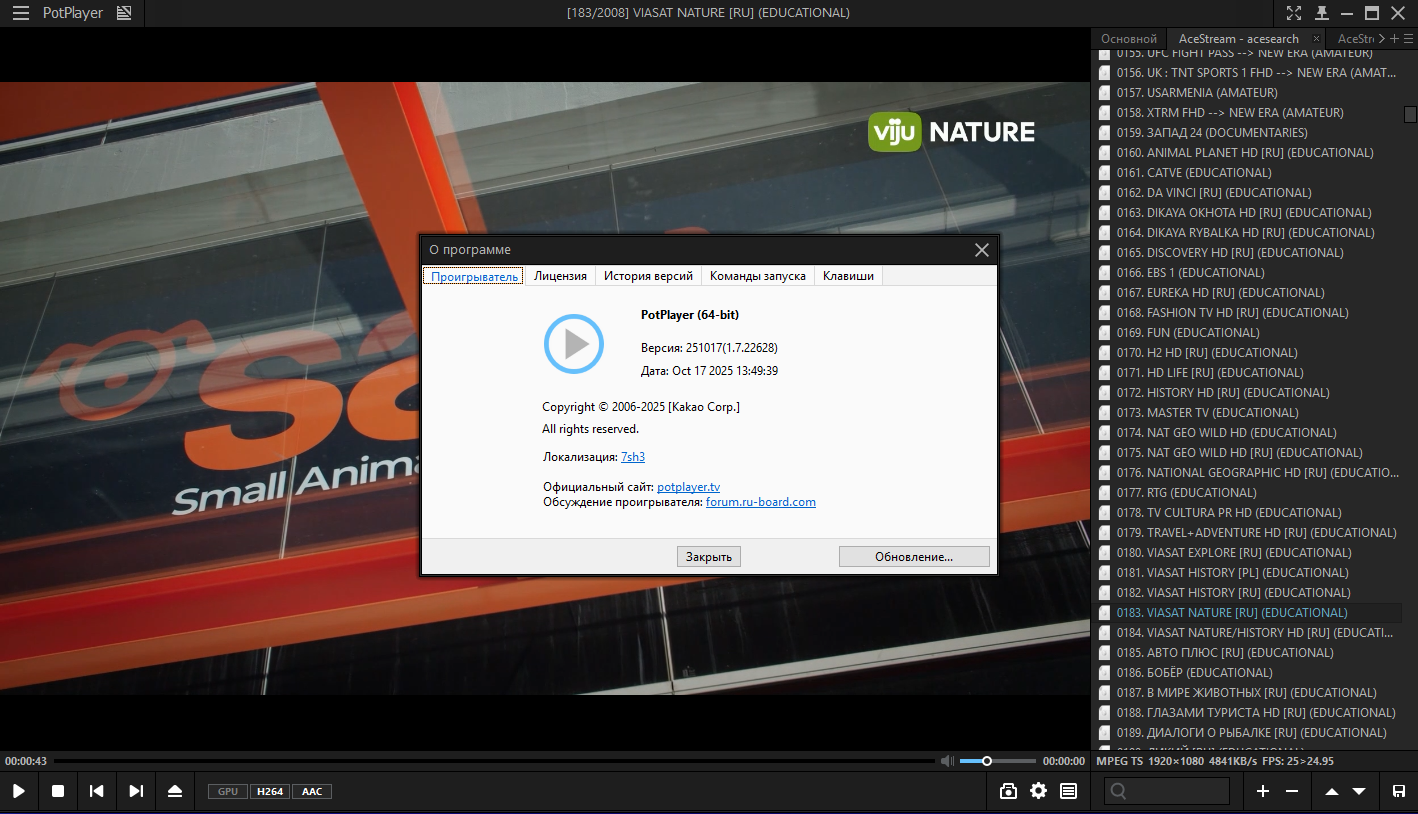Move the playlist item up
Screen dimensions: 1418x814
[x=1332, y=791]
